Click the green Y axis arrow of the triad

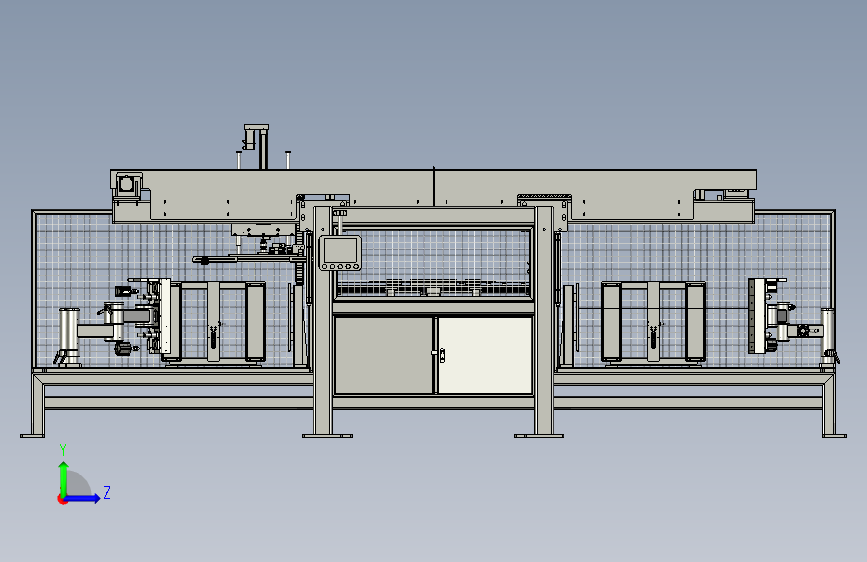point(64,478)
